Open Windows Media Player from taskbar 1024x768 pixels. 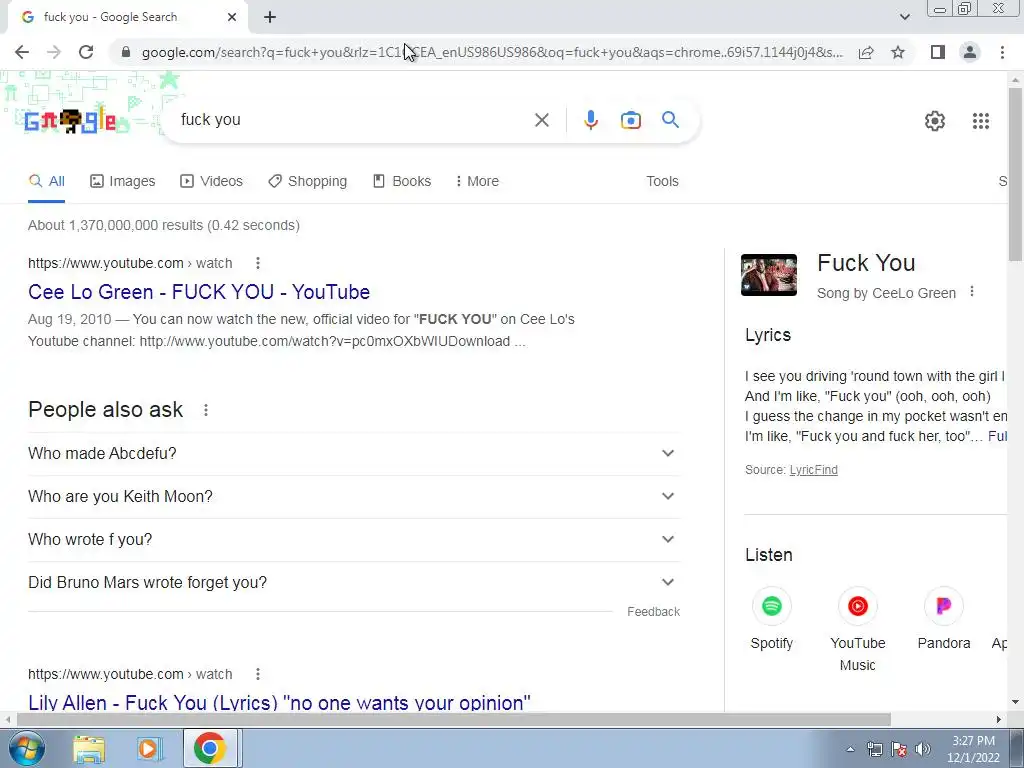click(148, 749)
